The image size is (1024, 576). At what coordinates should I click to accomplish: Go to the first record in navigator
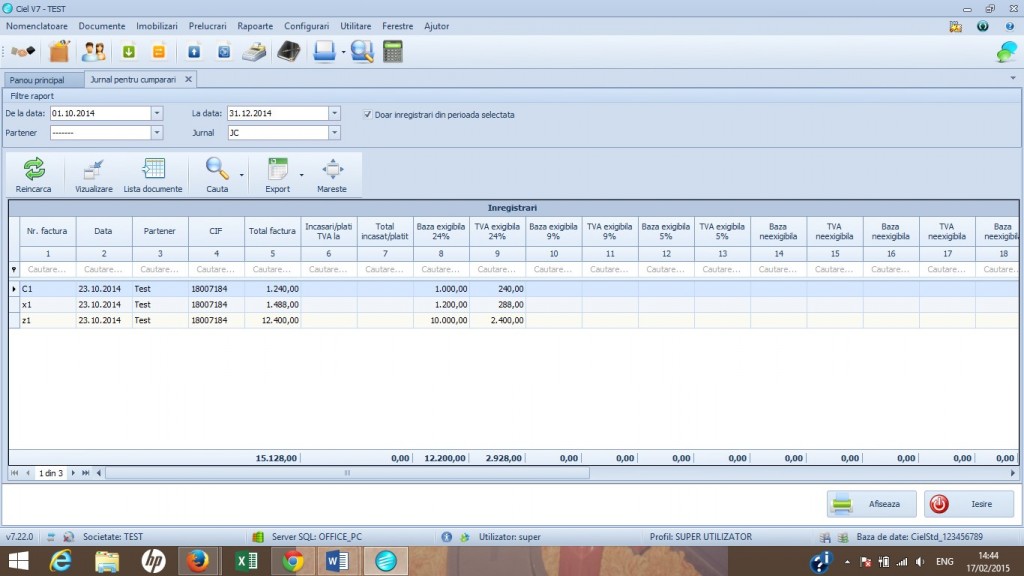click(14, 473)
